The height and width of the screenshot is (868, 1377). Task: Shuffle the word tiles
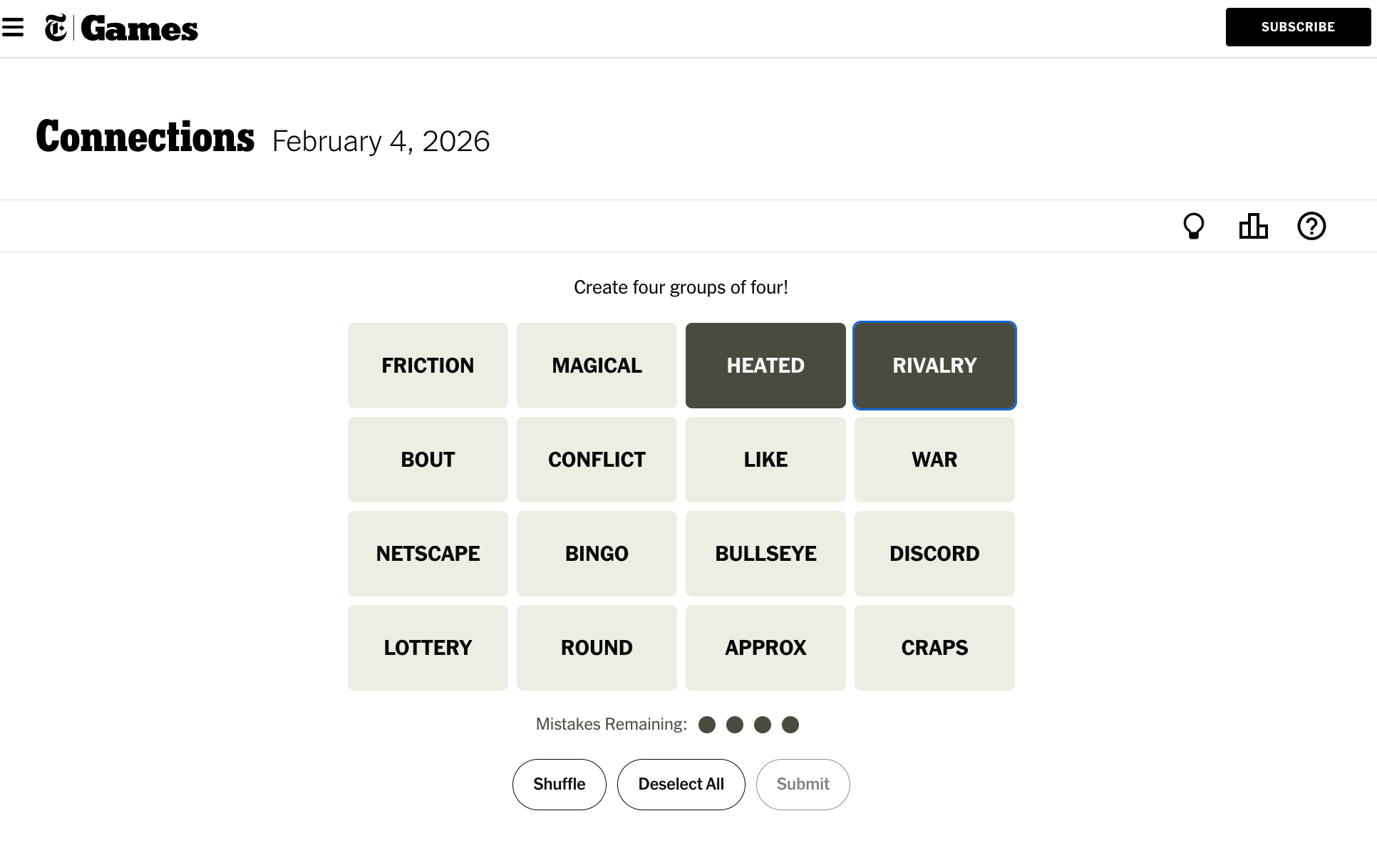pos(559,784)
